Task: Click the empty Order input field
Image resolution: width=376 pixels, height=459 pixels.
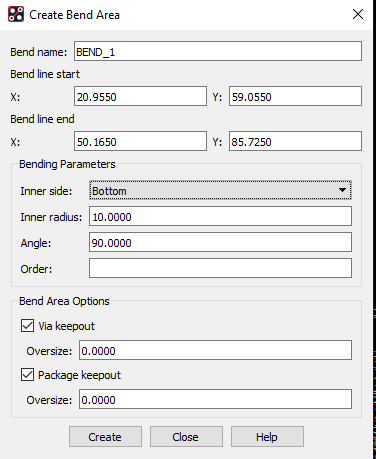Action: point(220,268)
